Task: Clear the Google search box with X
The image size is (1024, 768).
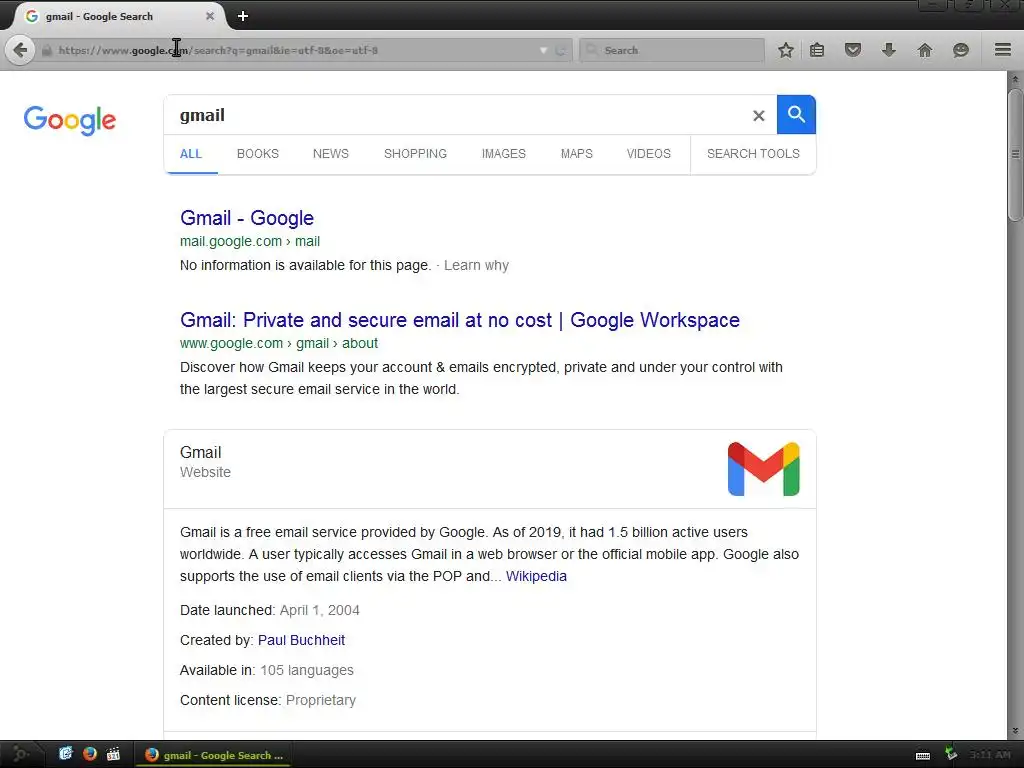Action: (x=758, y=116)
